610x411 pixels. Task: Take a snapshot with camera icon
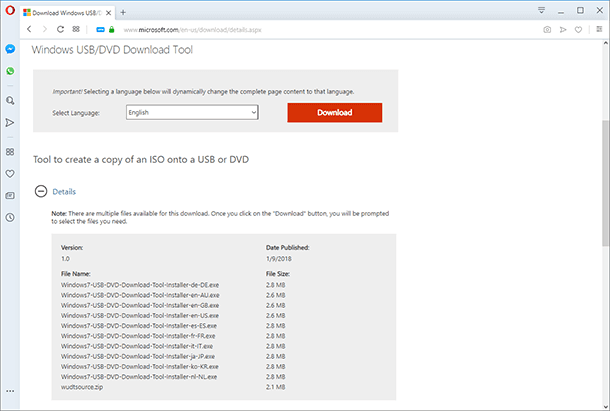547,30
